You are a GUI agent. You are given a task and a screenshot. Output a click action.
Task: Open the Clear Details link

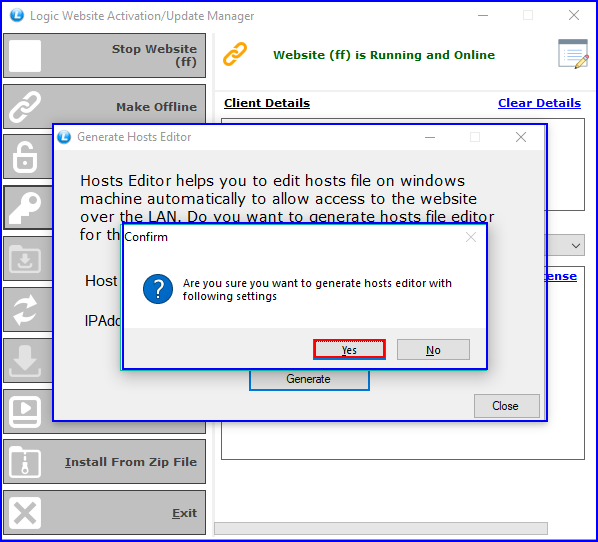(x=539, y=103)
